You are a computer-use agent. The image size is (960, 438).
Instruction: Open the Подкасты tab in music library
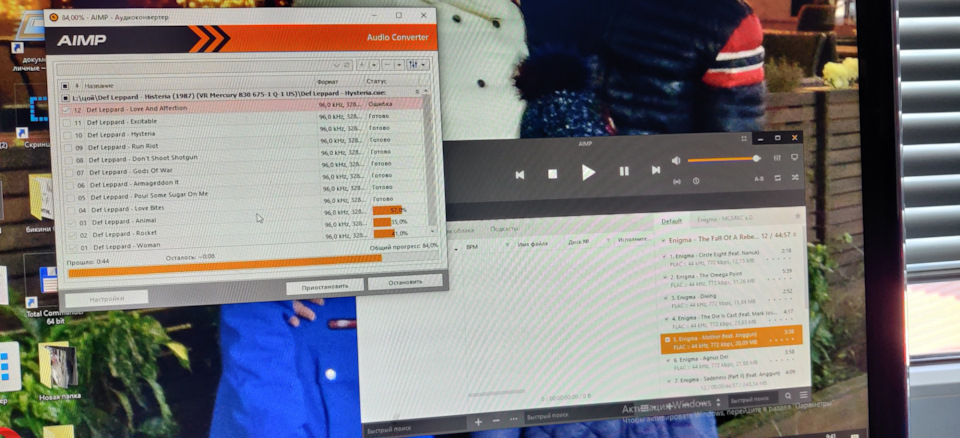pos(504,229)
